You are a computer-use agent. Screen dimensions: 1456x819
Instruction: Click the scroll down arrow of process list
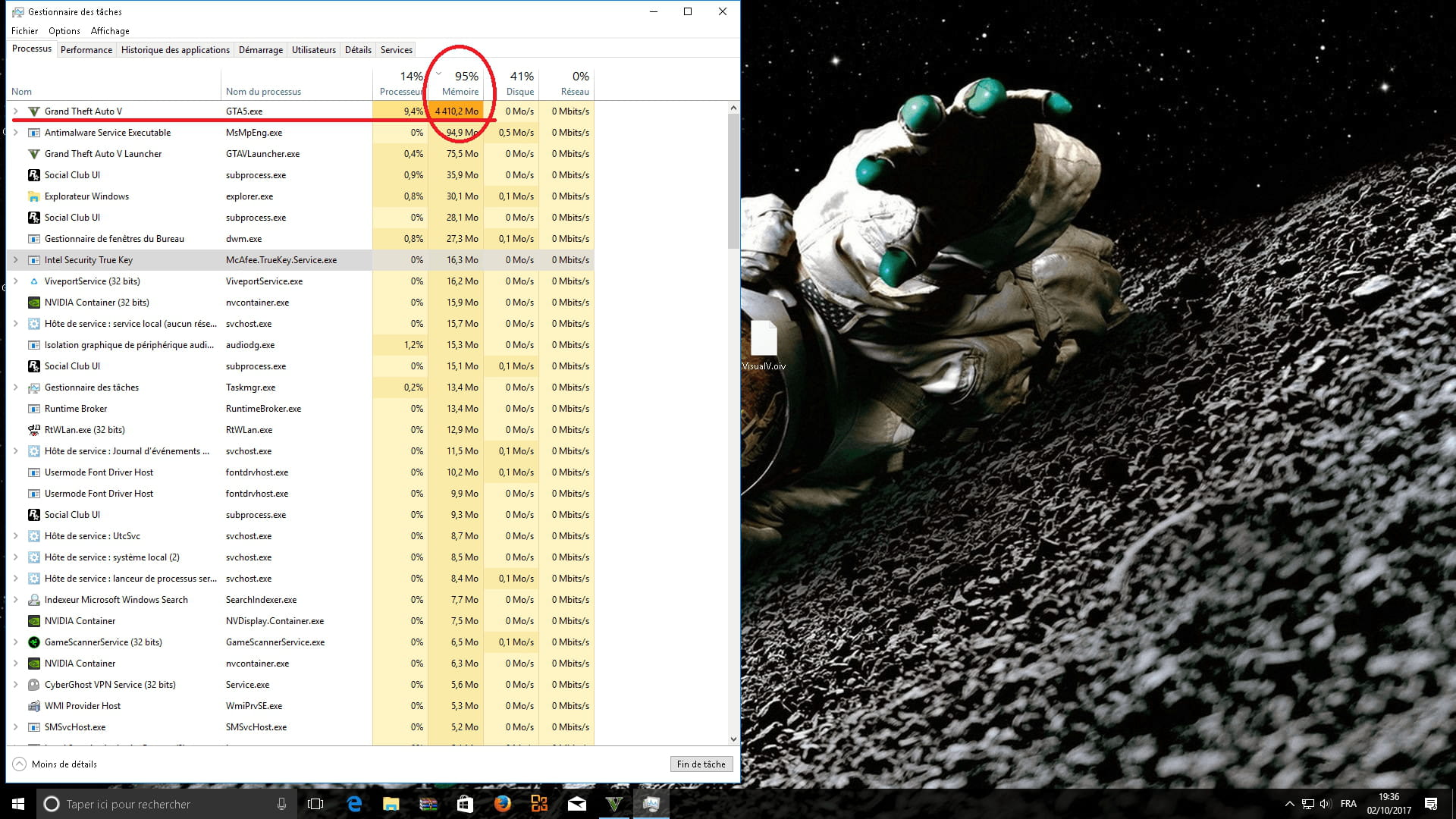[x=733, y=739]
